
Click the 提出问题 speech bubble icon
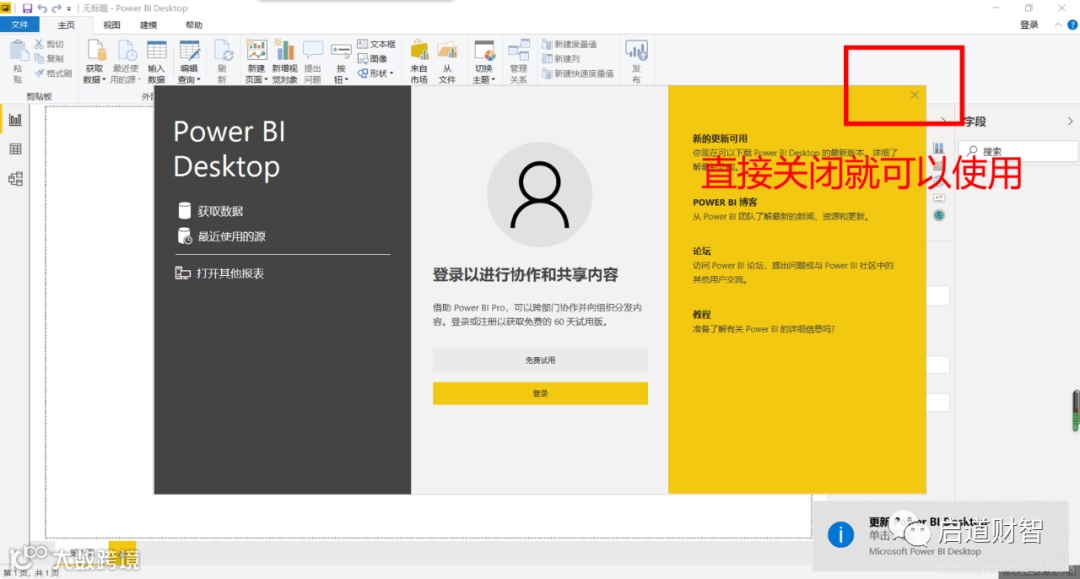(313, 50)
